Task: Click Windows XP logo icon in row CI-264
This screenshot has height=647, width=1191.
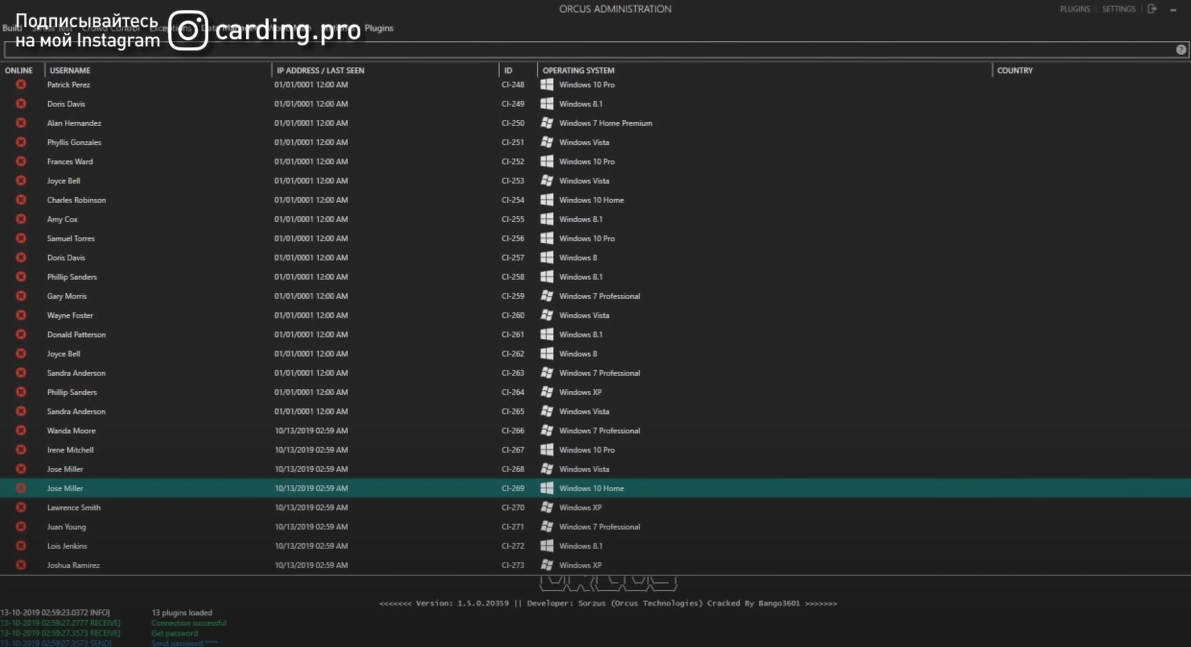Action: pos(547,392)
